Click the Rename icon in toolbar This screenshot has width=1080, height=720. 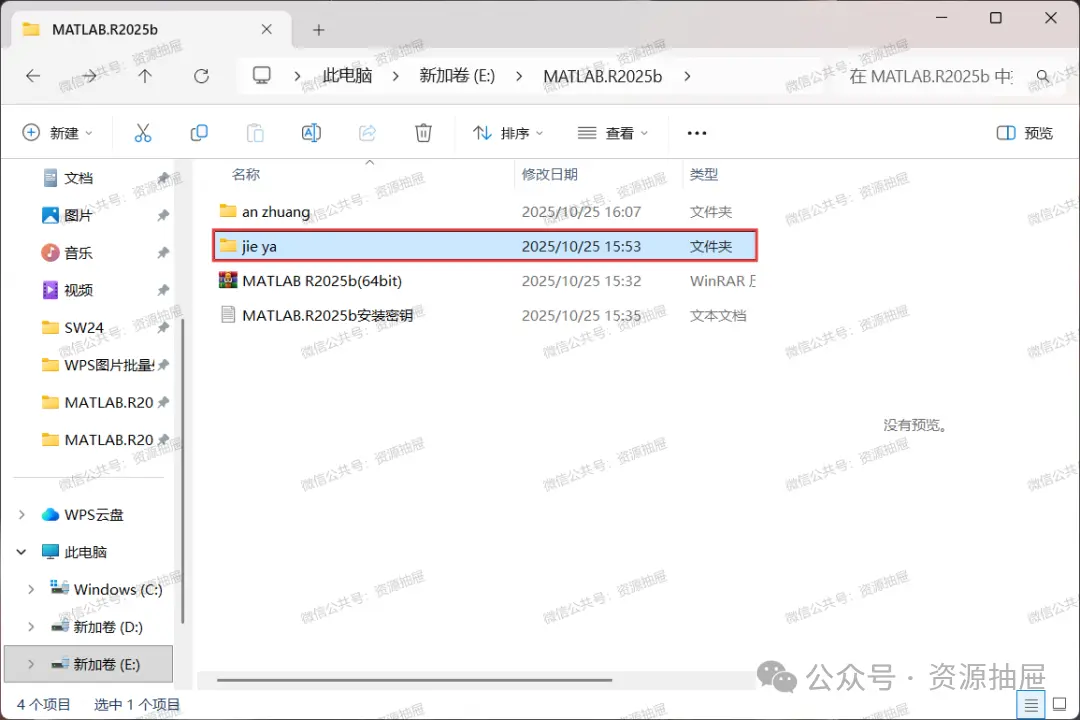(x=311, y=133)
